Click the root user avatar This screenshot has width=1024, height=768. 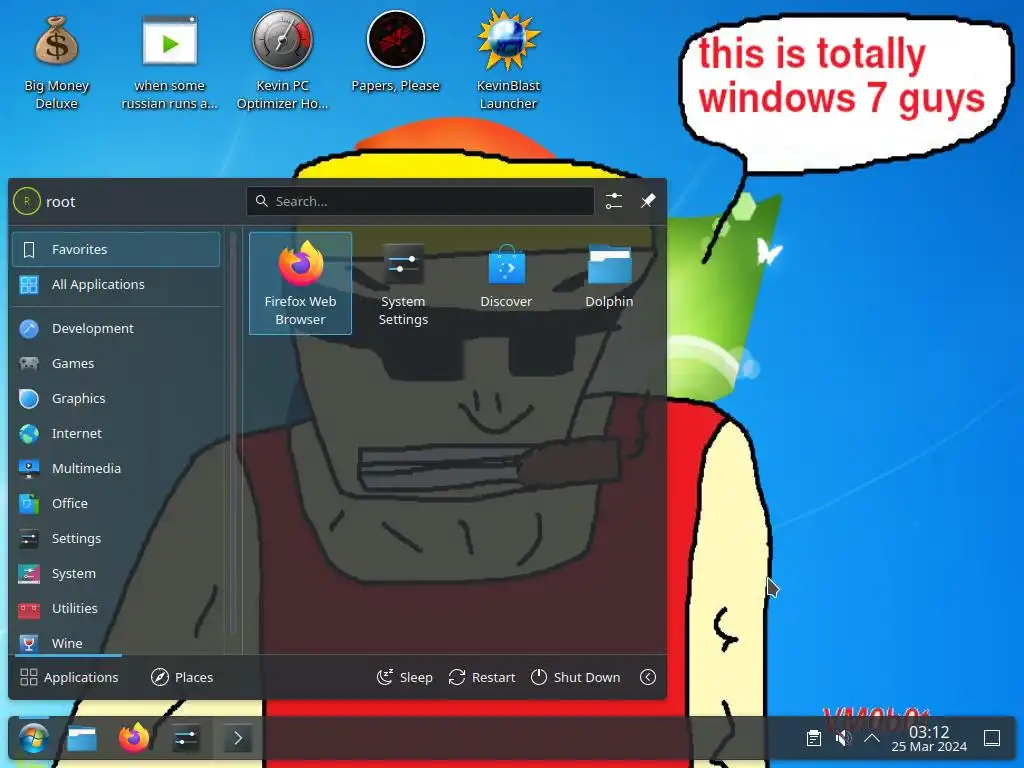27,202
